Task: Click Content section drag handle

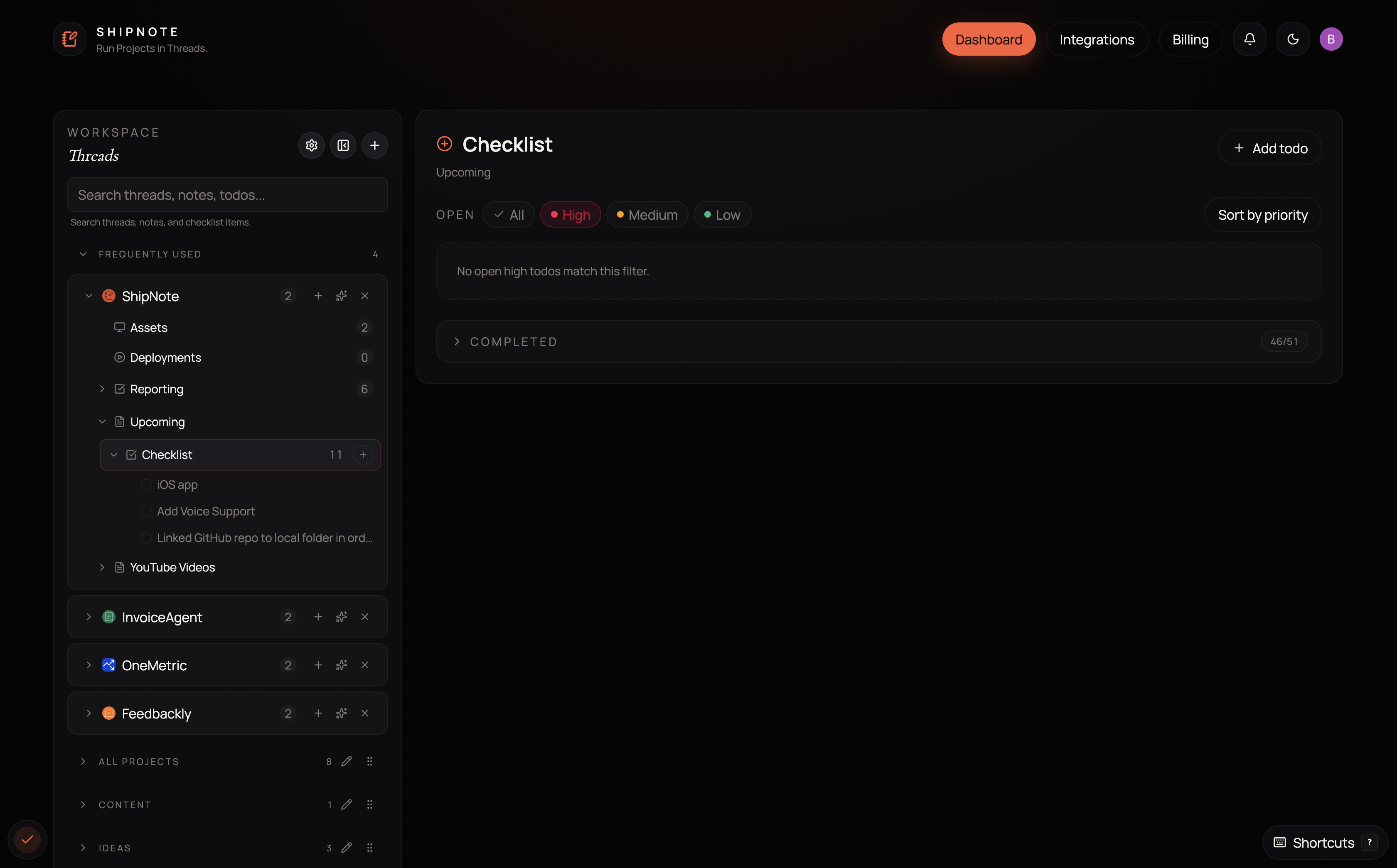Action: 370,804
